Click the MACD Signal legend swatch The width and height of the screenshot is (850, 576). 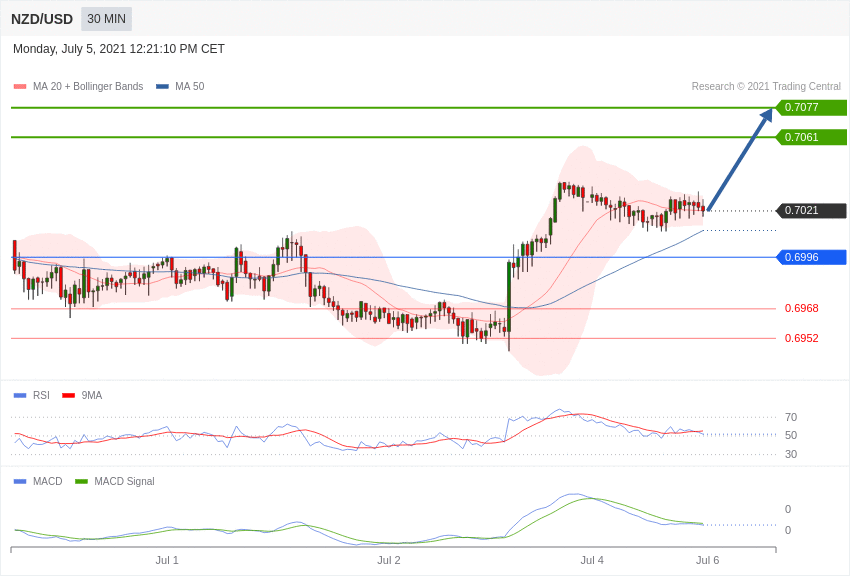coord(81,481)
